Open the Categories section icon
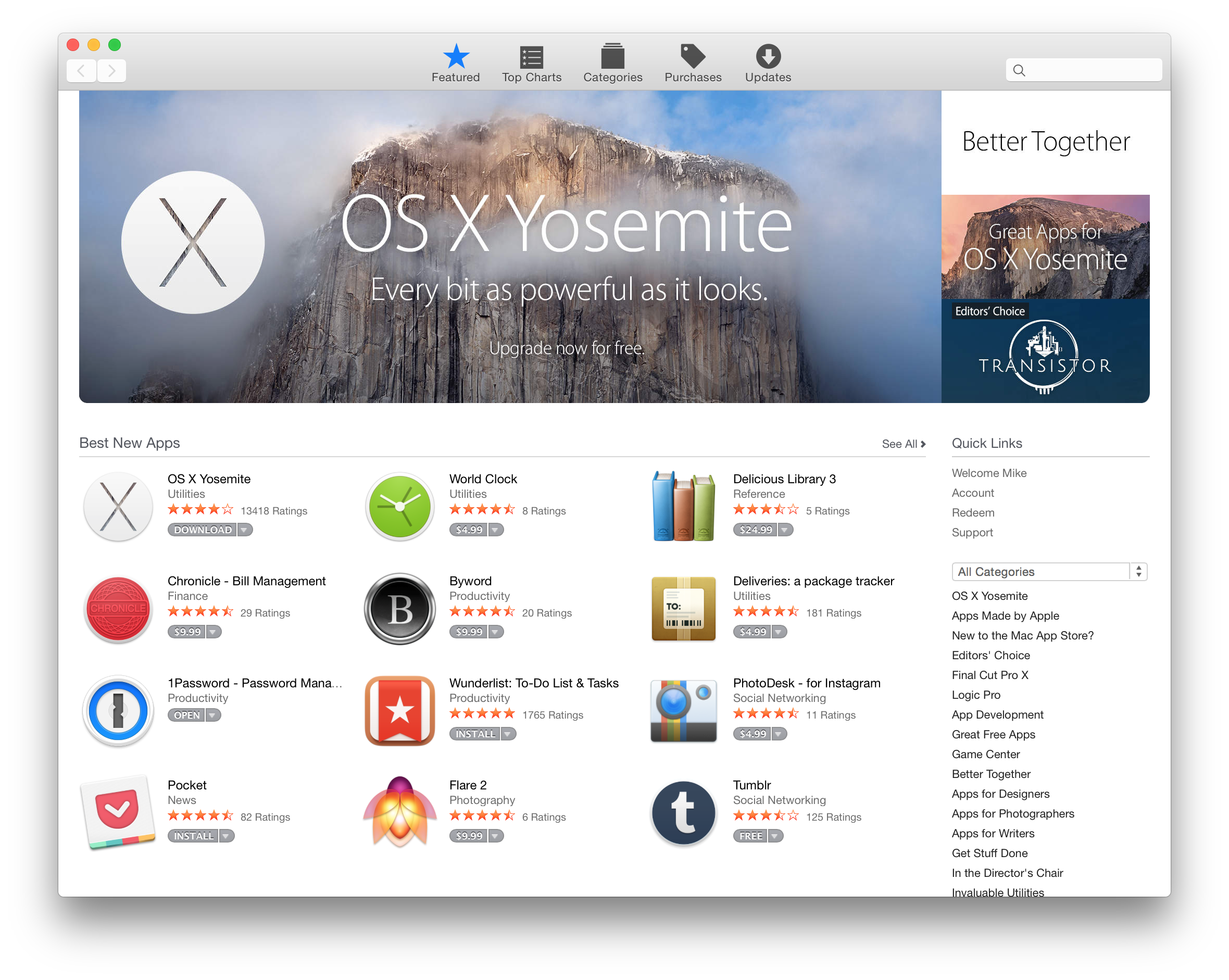The width and height of the screenshot is (1229, 980). click(612, 56)
